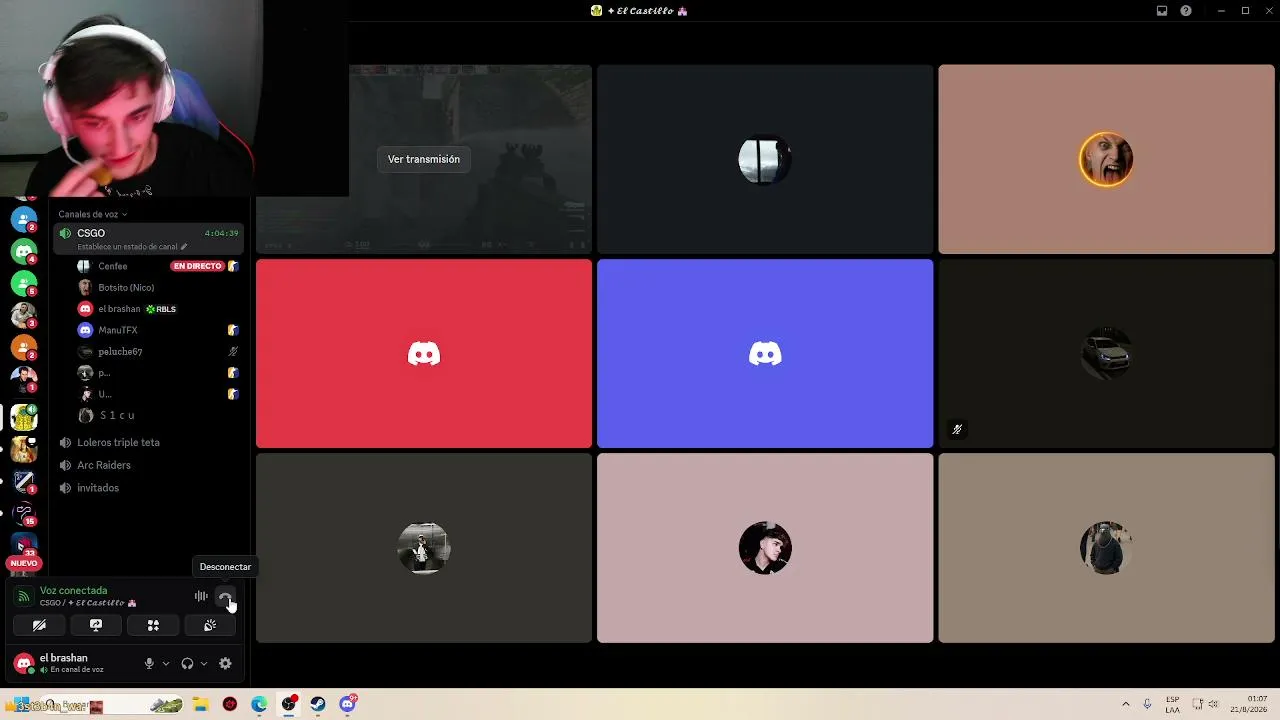The width and height of the screenshot is (1280, 720).
Task: Open noise suppression waveform icon
Action: (x=201, y=597)
